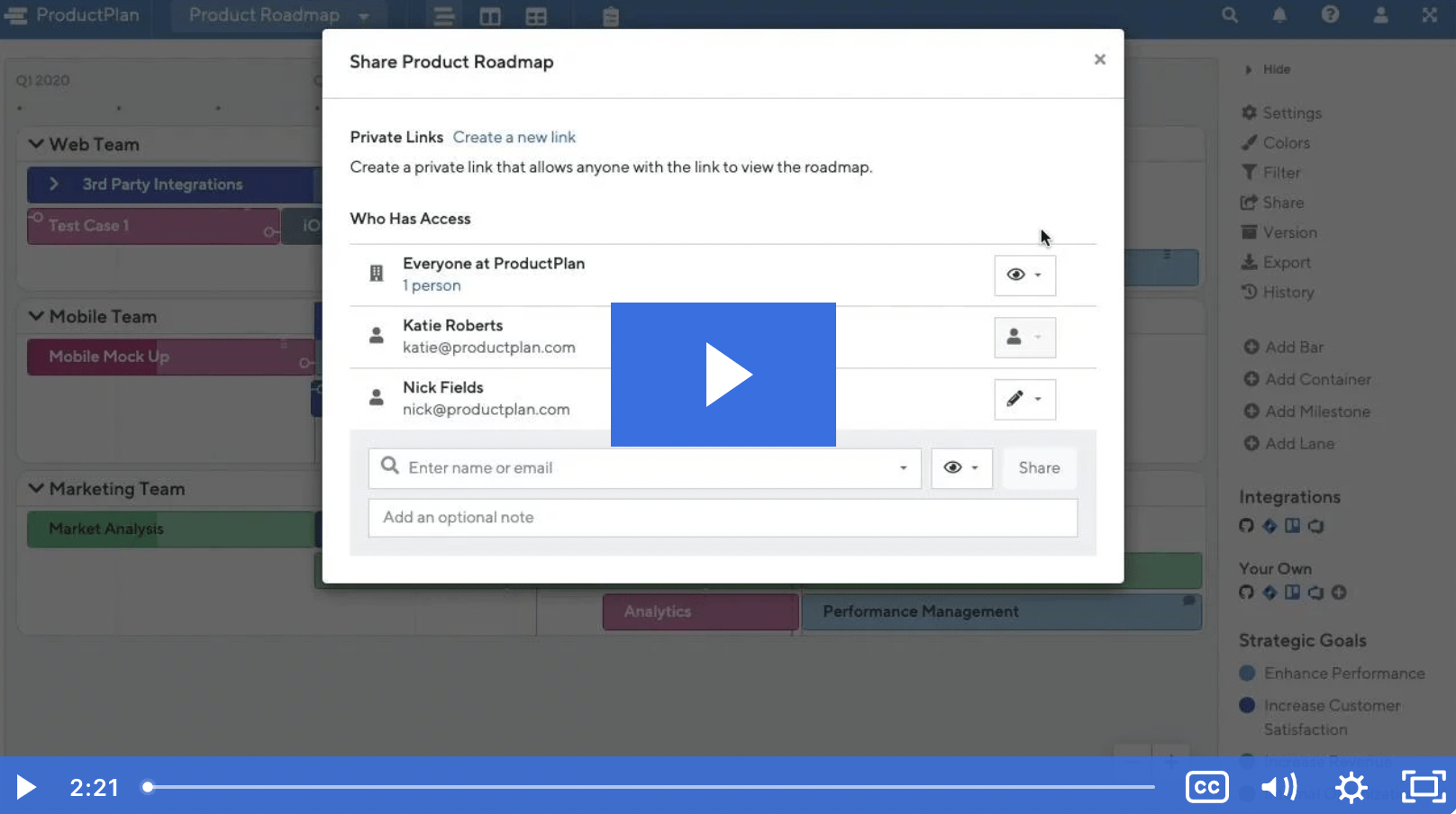1456x814 pixels.
Task: Expand the name or email suggestions arrow
Action: point(903,468)
